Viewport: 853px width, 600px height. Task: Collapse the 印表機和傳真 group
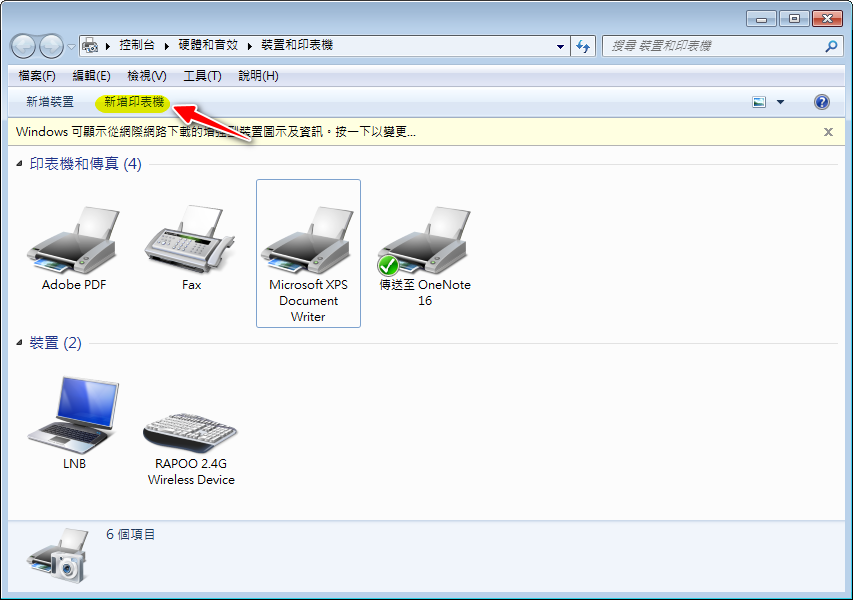21,164
